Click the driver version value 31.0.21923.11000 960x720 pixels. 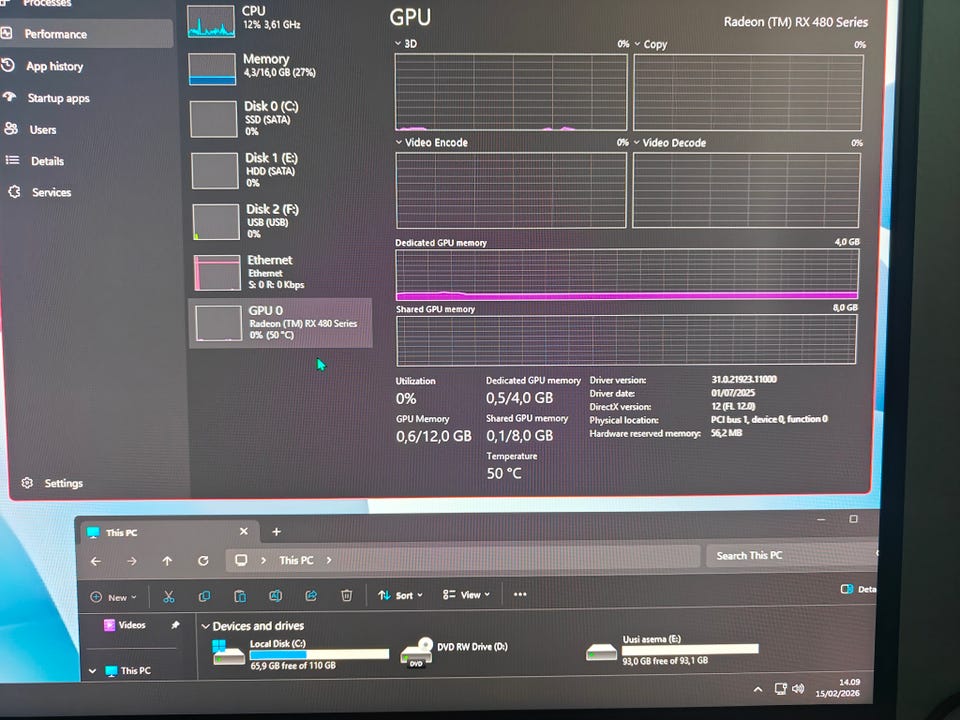pos(744,379)
